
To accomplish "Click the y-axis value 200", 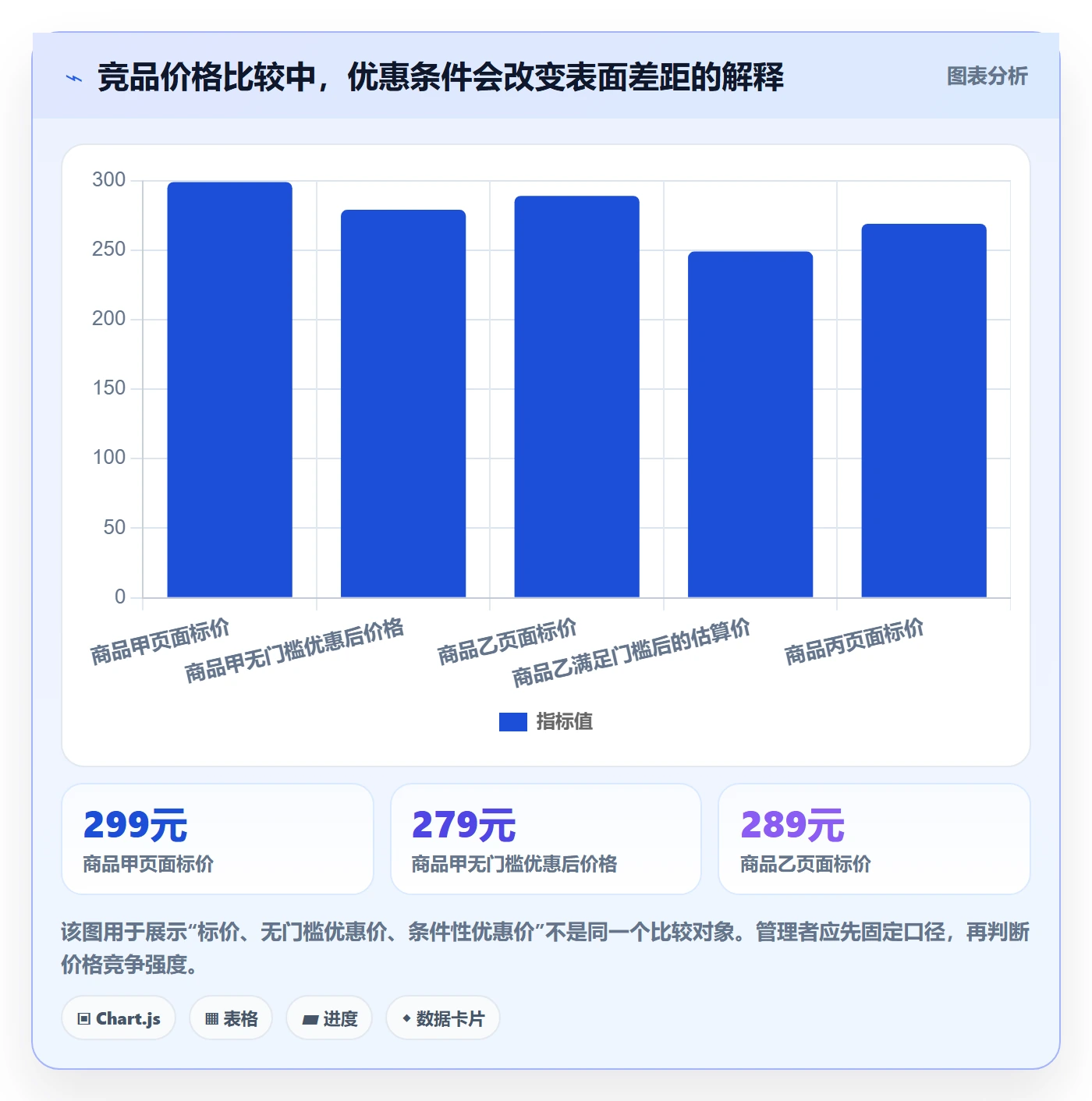I will coord(109,319).
